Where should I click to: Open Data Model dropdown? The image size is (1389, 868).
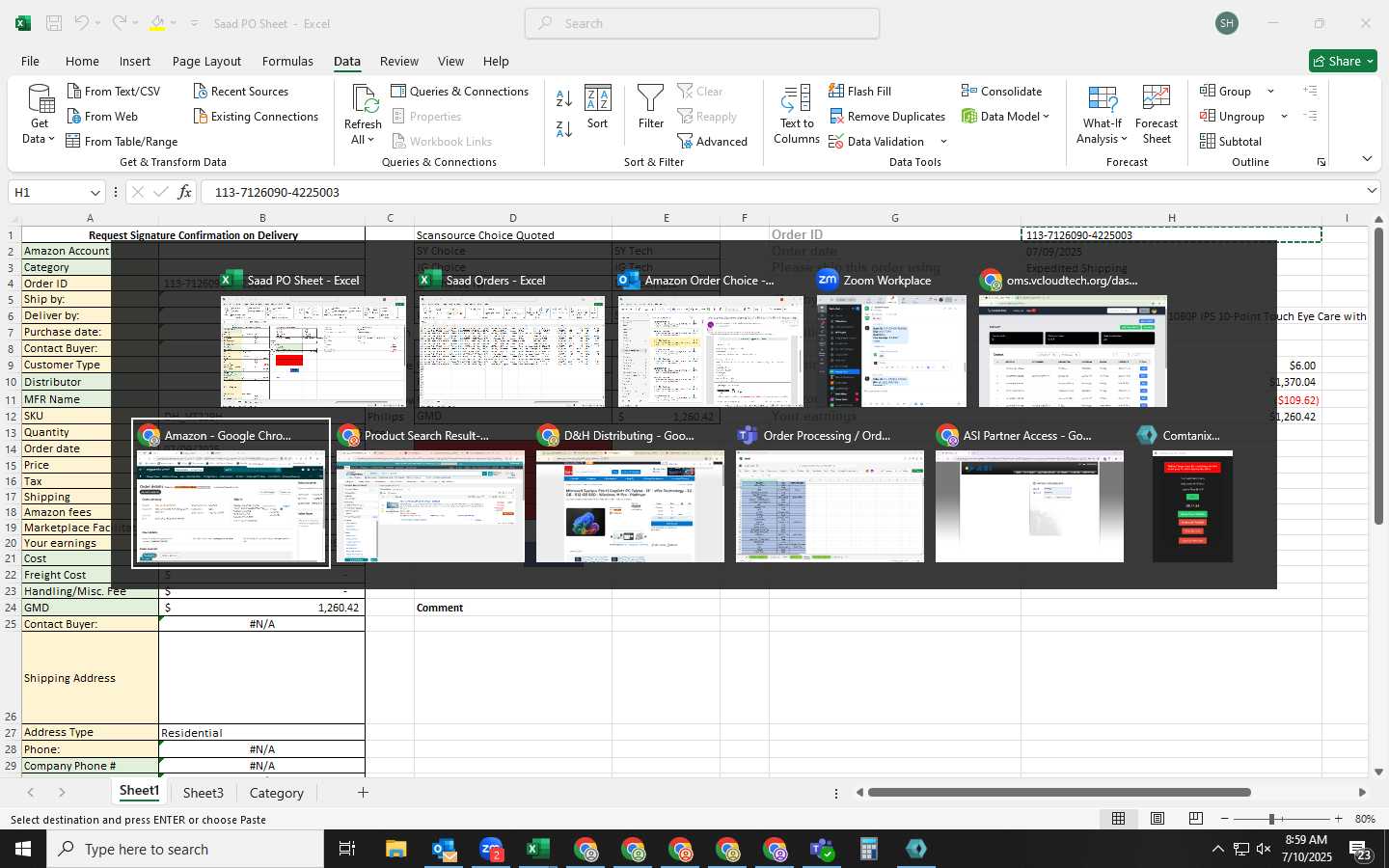(x=1005, y=116)
